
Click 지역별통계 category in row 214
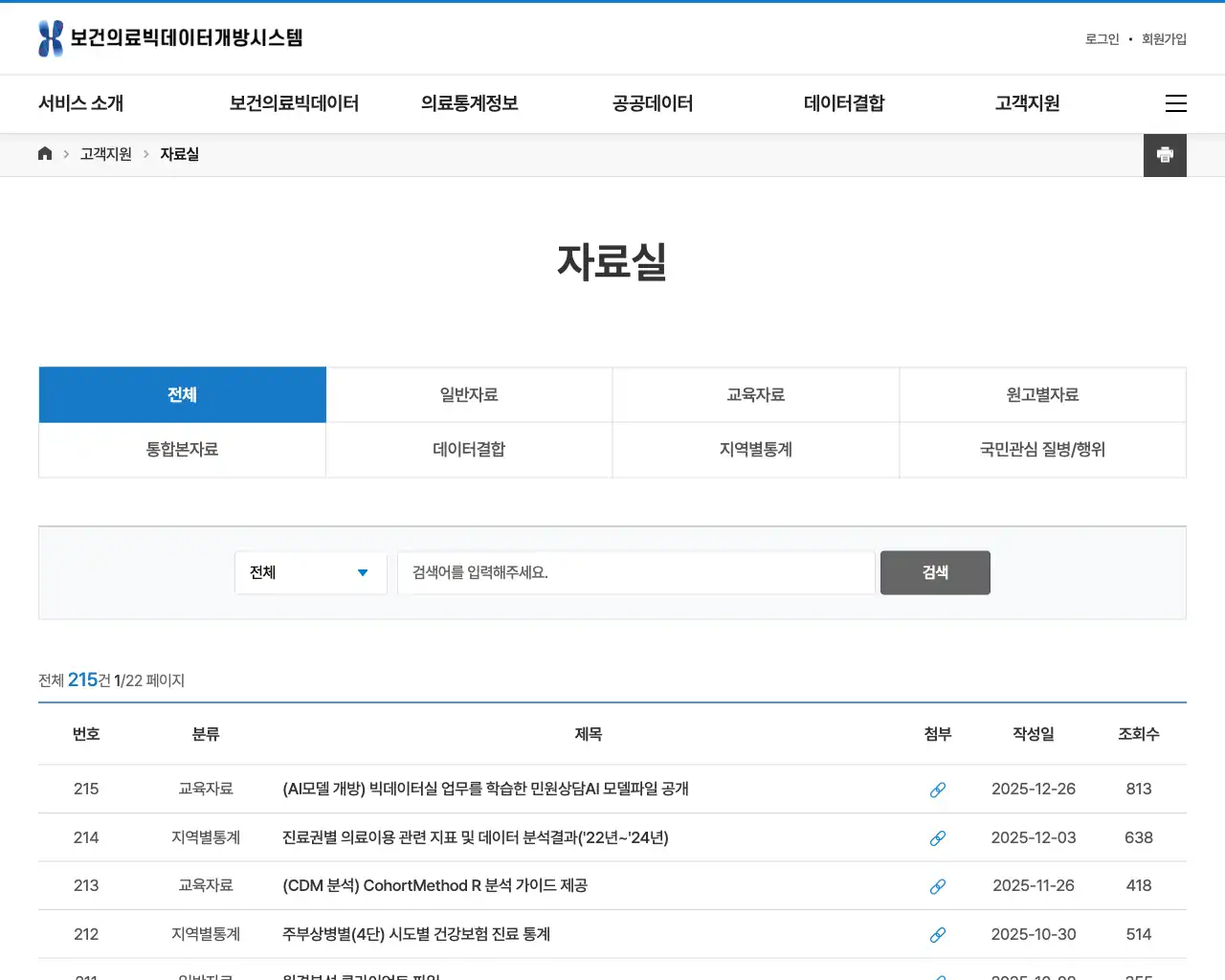[x=206, y=837]
